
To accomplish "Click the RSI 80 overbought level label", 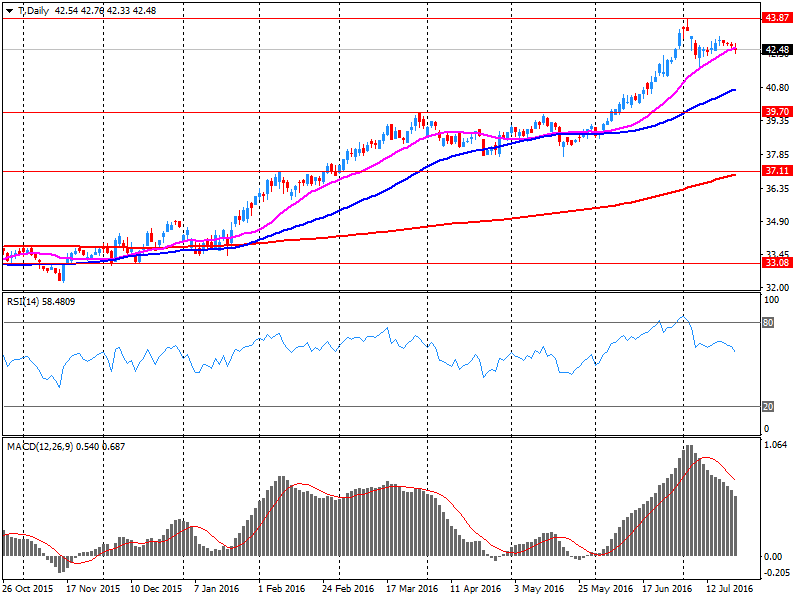I will [x=768, y=322].
